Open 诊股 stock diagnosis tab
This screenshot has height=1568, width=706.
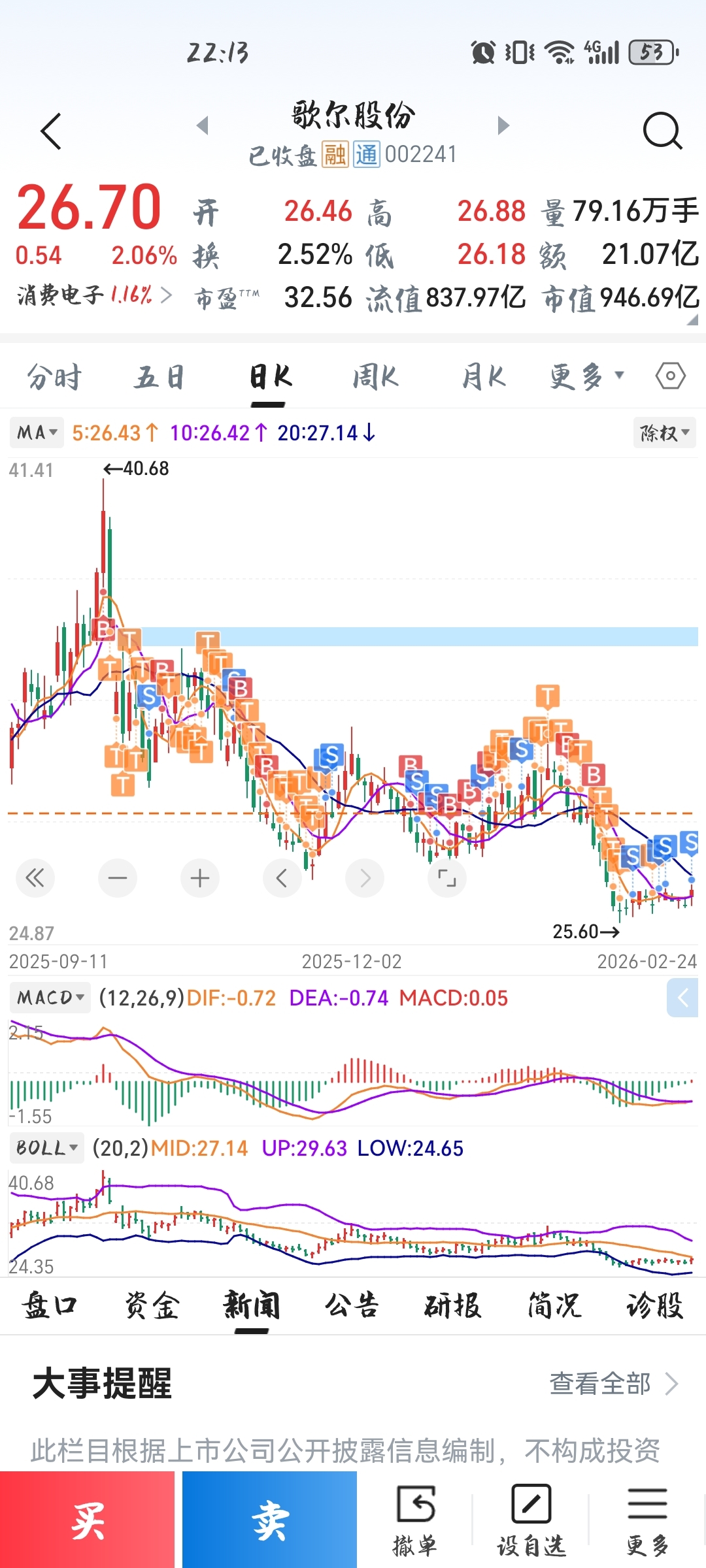[x=654, y=1305]
